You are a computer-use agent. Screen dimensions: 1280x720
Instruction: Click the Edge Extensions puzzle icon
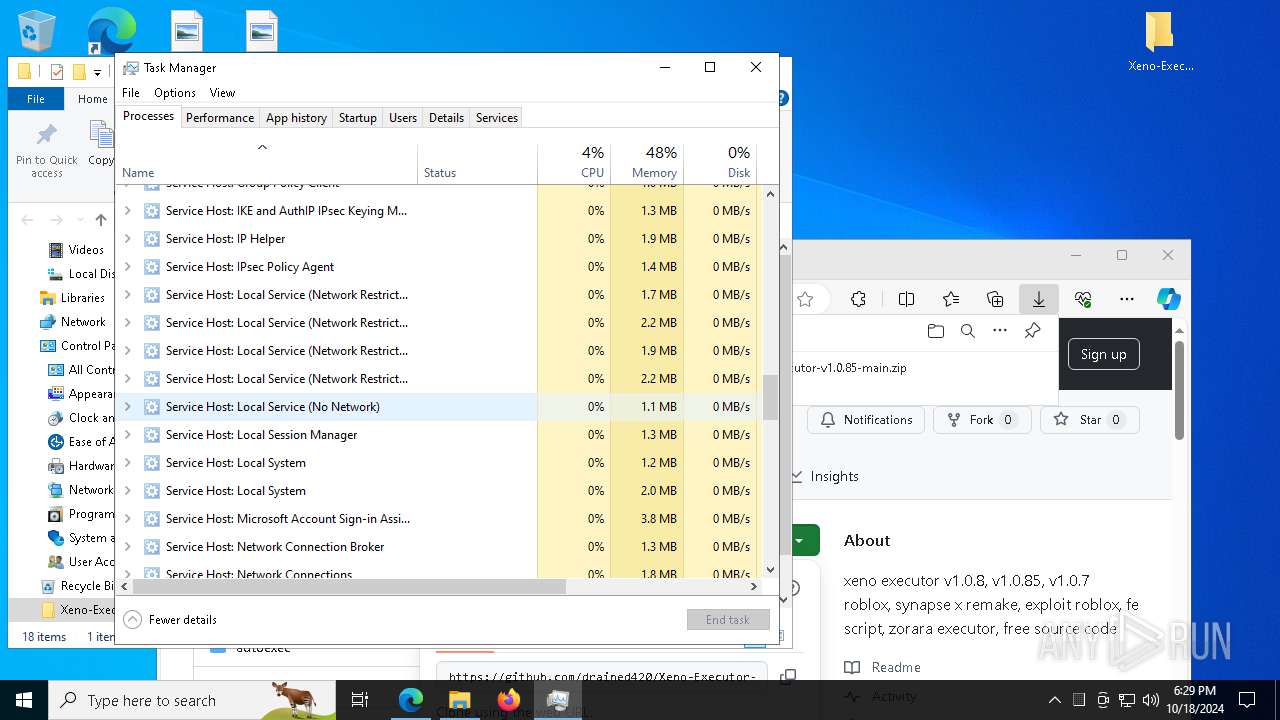point(858,299)
